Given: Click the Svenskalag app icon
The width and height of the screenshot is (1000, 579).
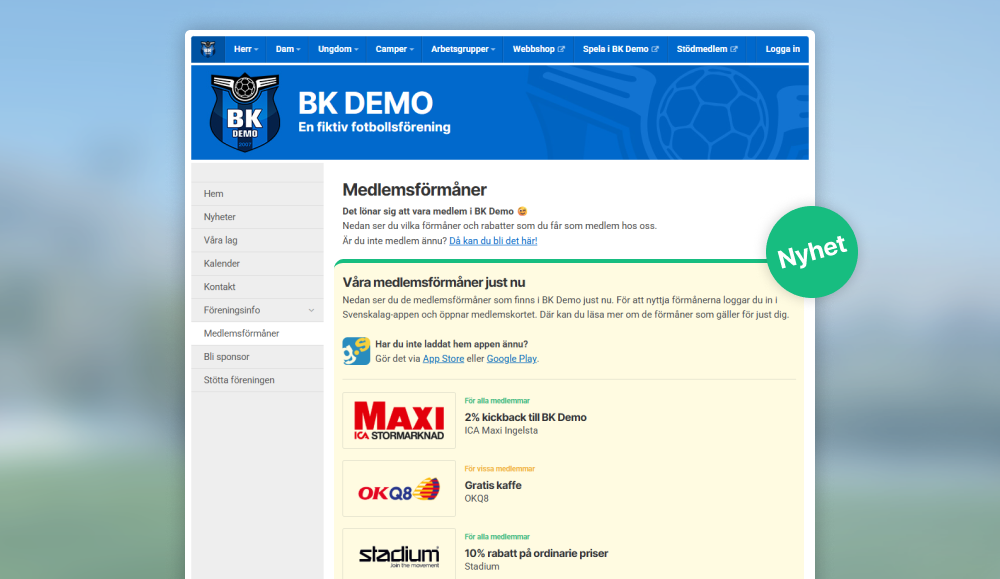Looking at the screenshot, I should pos(356,351).
